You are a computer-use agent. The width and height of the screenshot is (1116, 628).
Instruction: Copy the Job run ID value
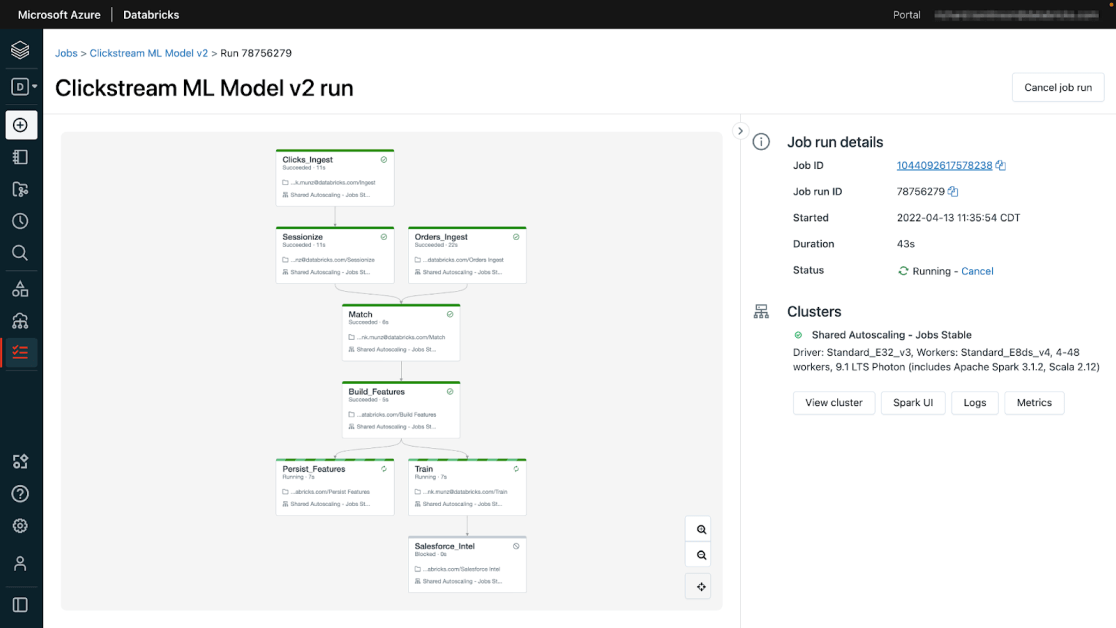953,192
